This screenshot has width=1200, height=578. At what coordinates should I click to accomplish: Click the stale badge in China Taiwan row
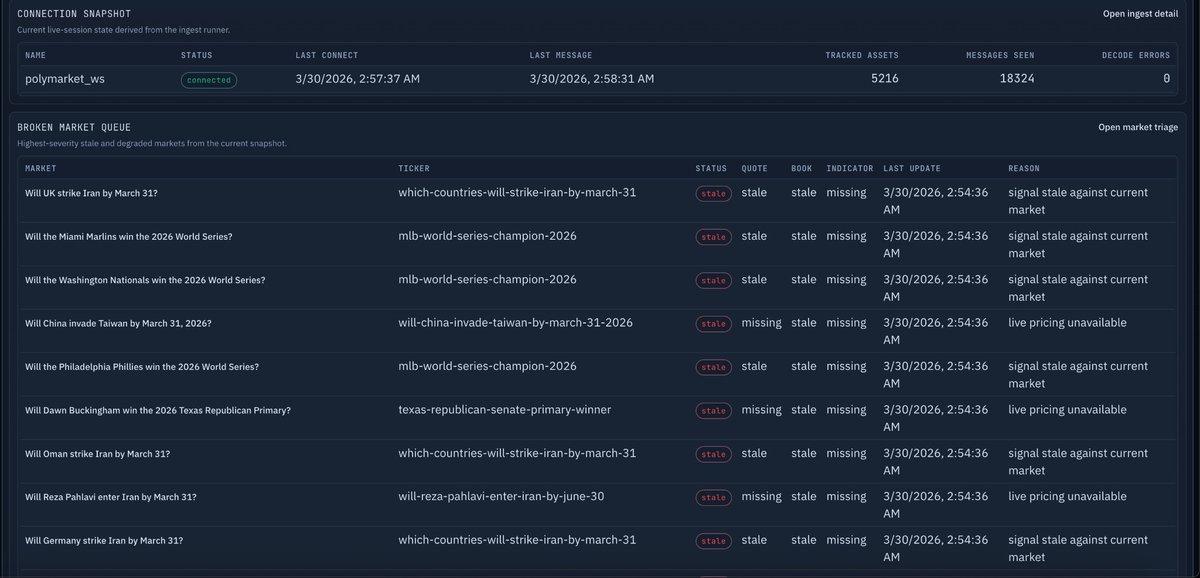click(714, 324)
